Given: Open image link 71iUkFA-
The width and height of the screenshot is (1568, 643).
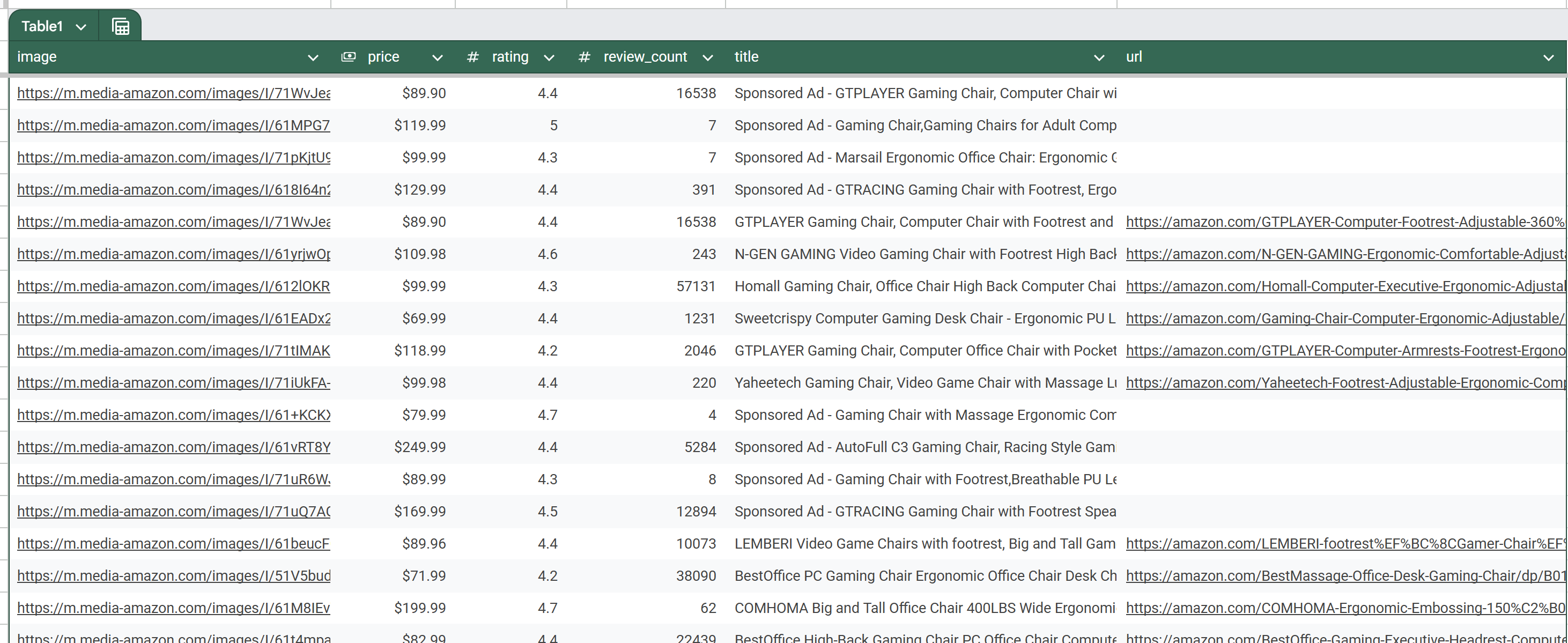Looking at the screenshot, I should [174, 383].
